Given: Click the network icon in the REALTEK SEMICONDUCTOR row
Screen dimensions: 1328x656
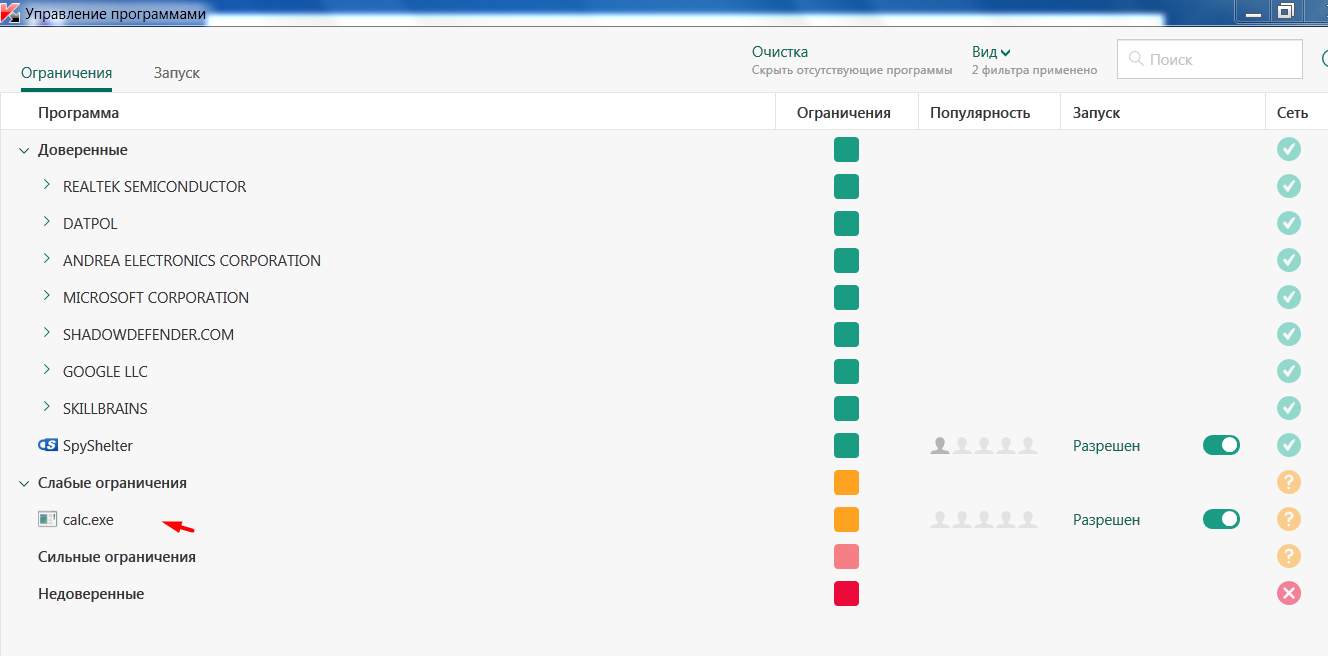Looking at the screenshot, I should 1289,186.
